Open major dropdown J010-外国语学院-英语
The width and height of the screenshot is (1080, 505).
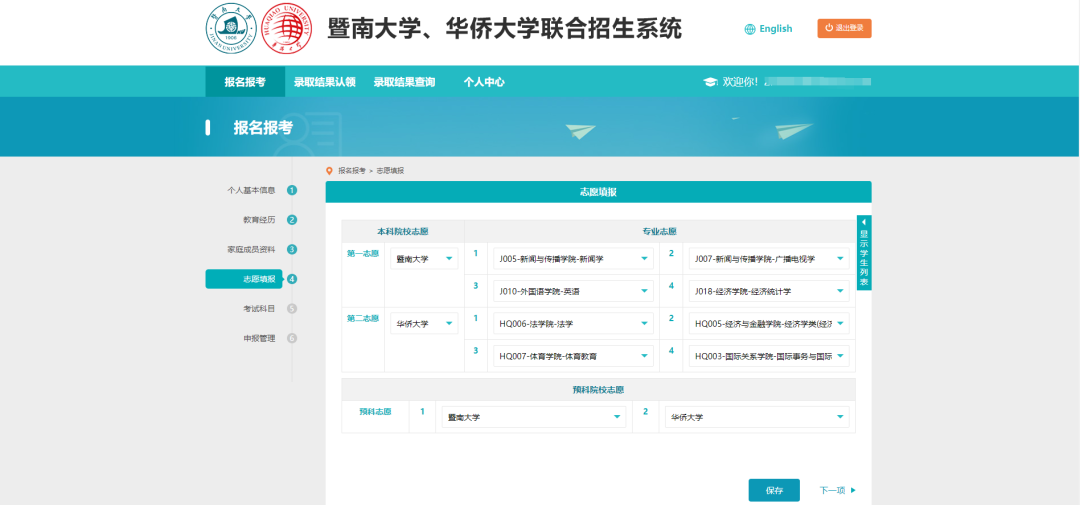pos(573,291)
